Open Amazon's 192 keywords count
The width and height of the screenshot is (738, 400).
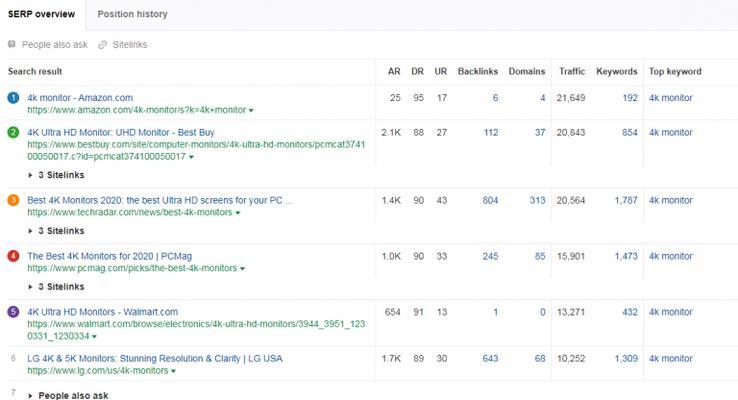click(630, 98)
